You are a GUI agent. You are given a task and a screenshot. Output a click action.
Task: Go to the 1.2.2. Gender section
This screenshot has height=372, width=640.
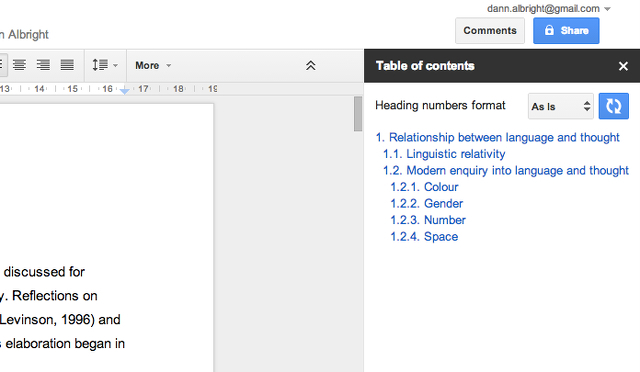point(427,203)
